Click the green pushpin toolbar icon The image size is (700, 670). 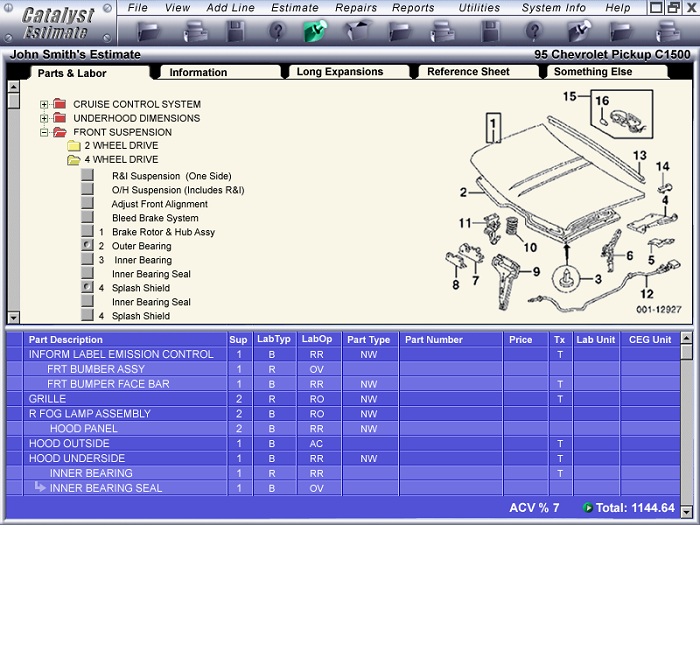tap(315, 32)
